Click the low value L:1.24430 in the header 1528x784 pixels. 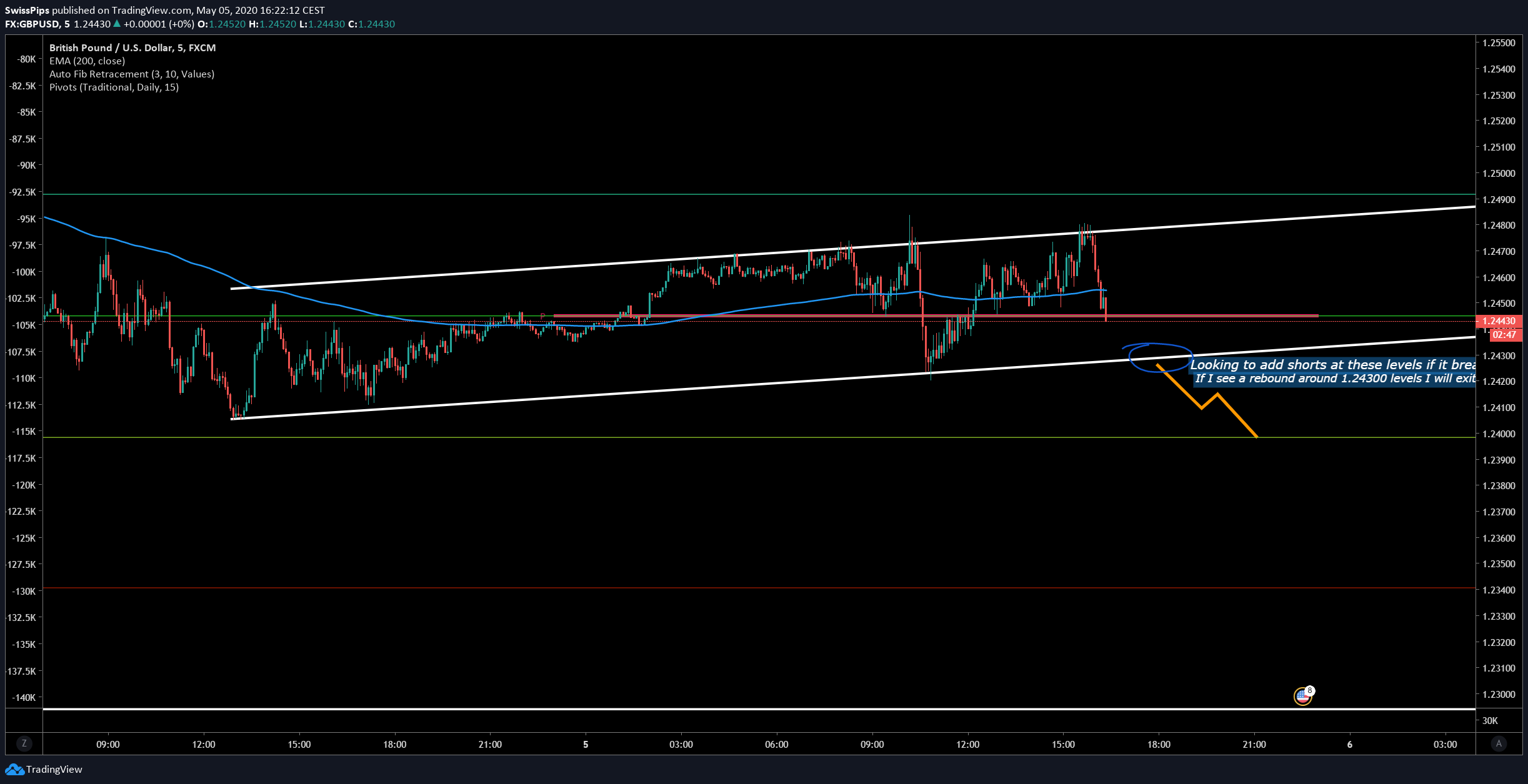click(322, 24)
